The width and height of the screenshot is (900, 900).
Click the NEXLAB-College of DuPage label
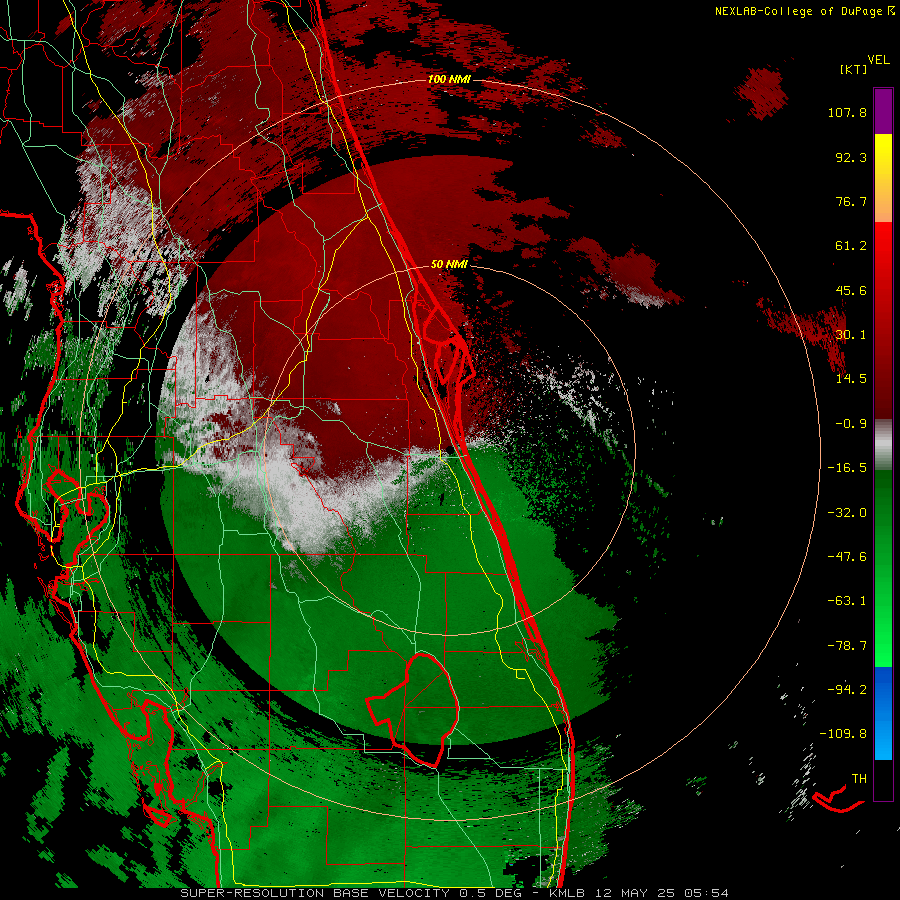click(804, 11)
